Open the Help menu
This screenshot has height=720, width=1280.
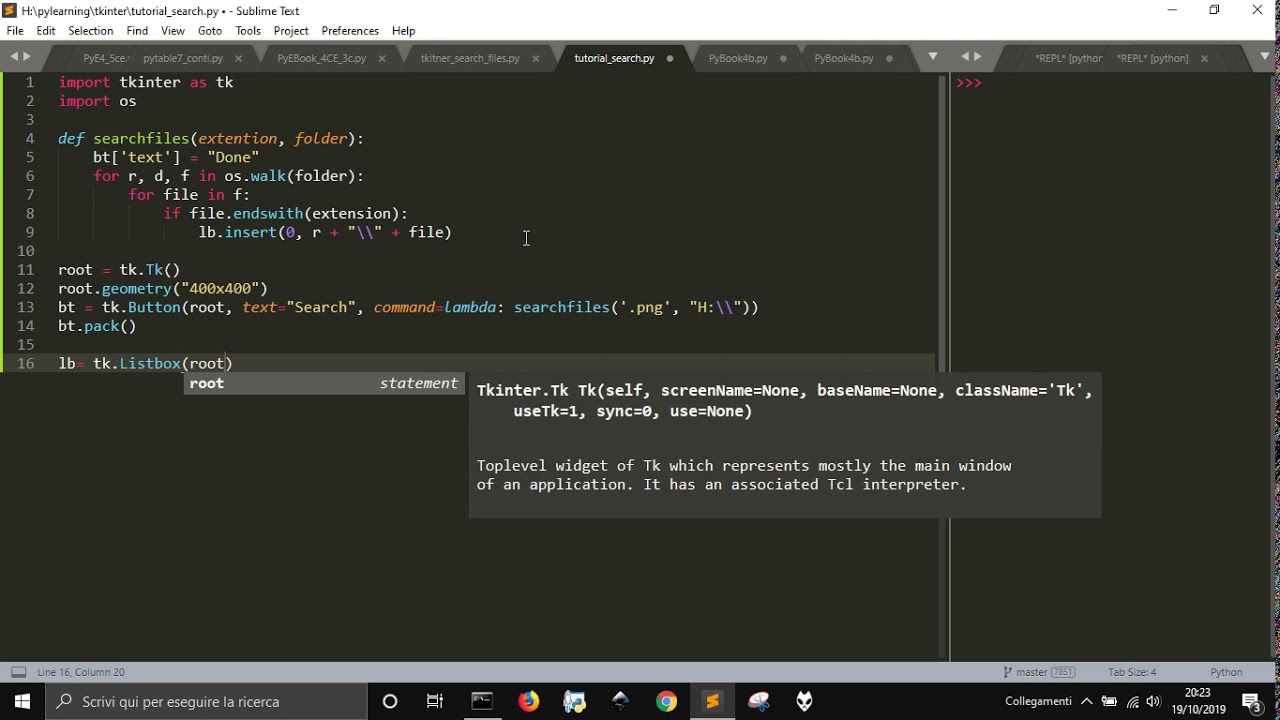tap(404, 31)
